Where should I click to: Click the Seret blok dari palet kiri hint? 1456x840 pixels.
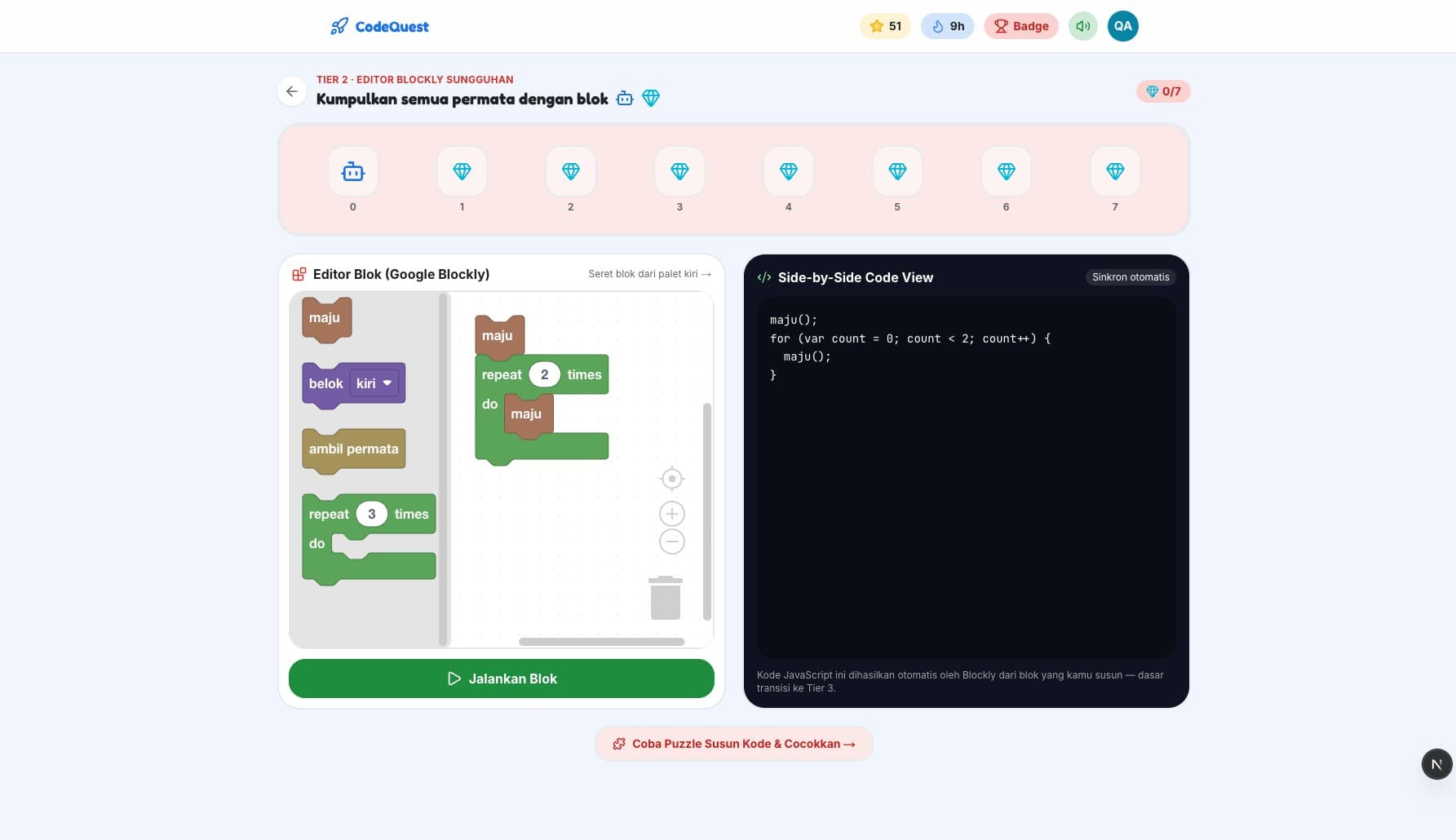pos(650,274)
